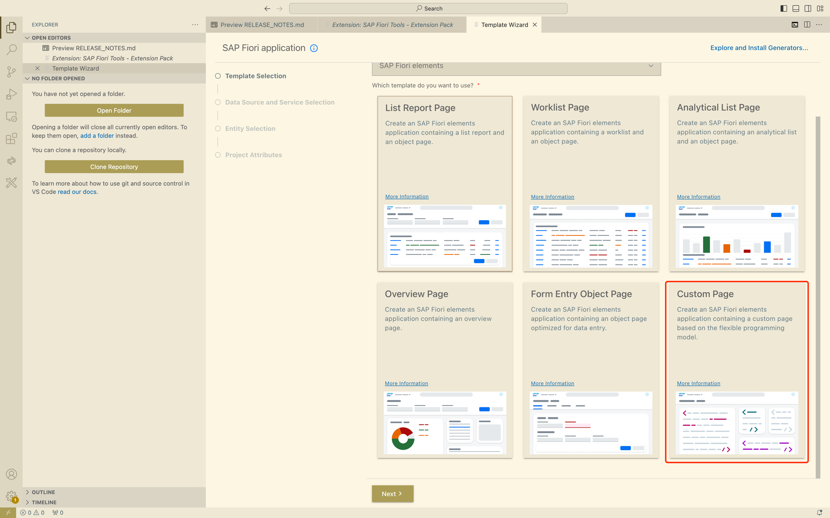Click the read our docs link
Viewport: 830px width, 518px height.
[77, 192]
